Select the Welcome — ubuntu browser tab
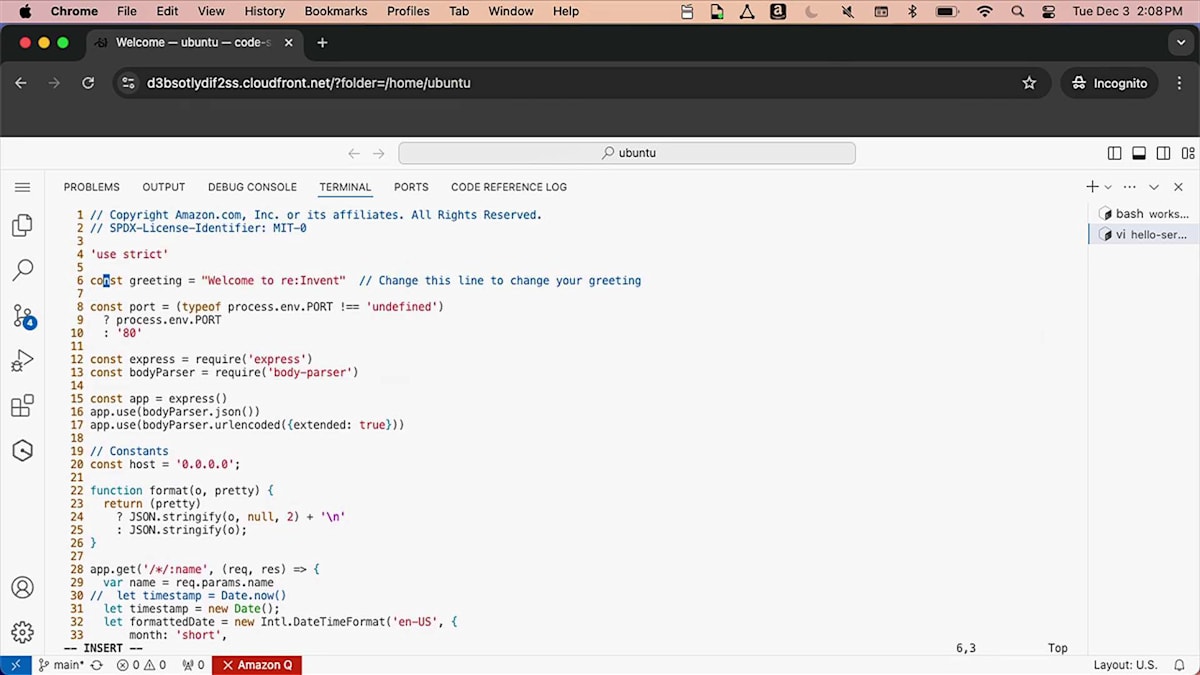 pos(192,43)
